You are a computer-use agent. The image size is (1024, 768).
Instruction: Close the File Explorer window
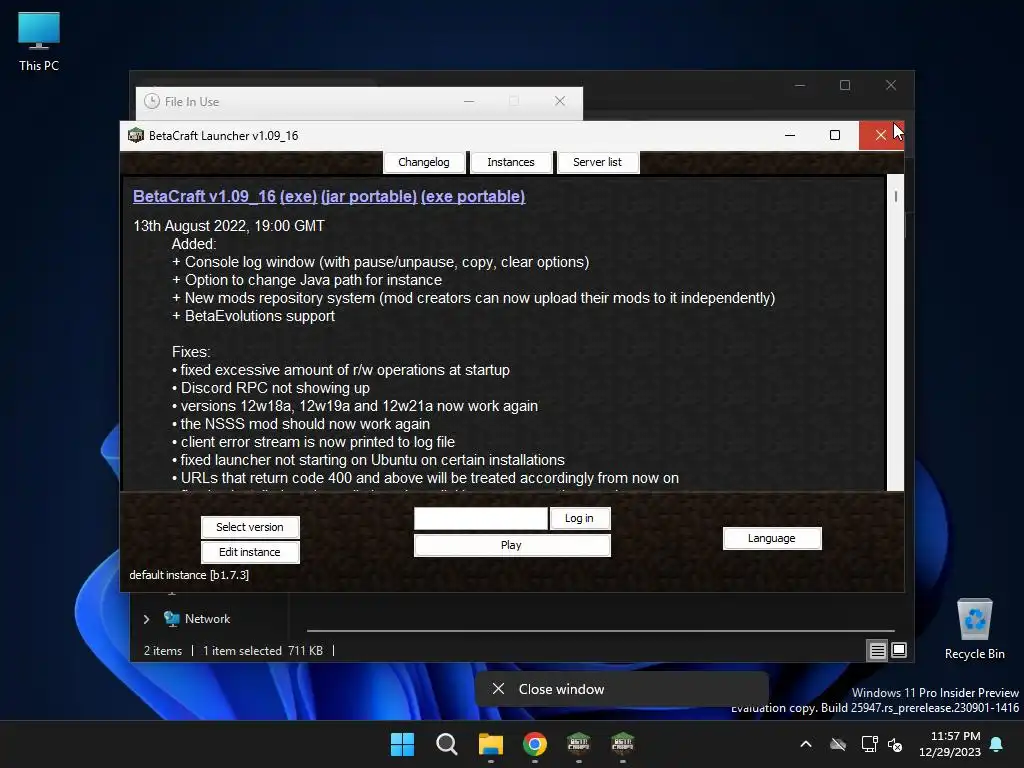click(891, 86)
